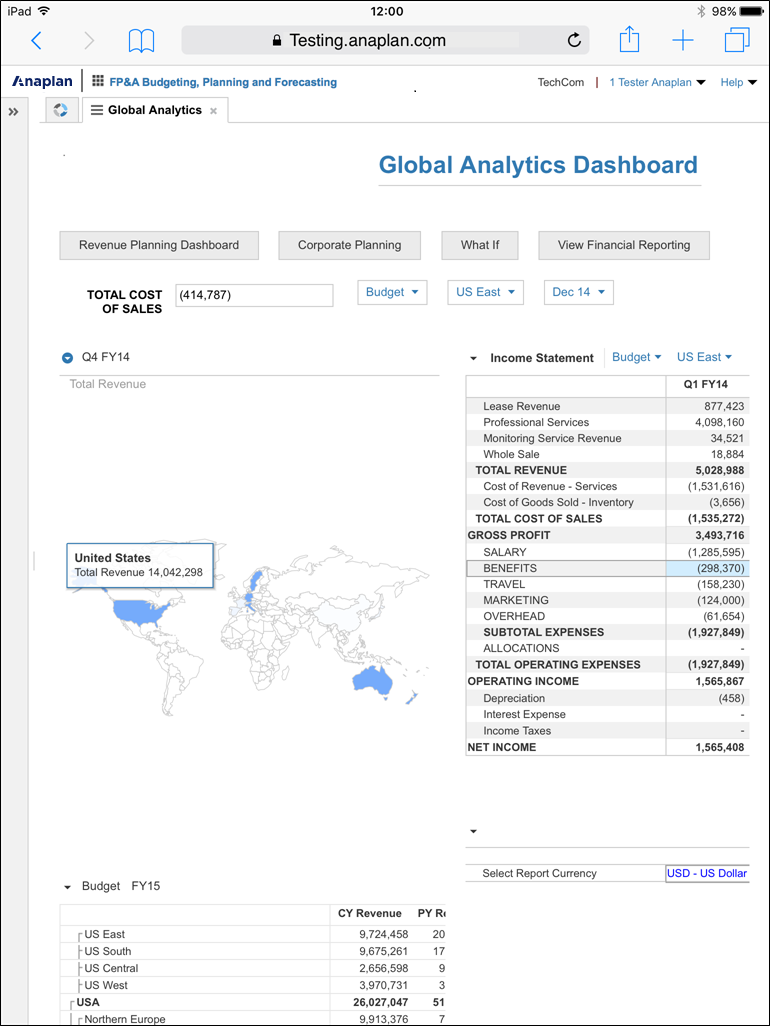Open the Anaplan models grid icon

(x=98, y=82)
